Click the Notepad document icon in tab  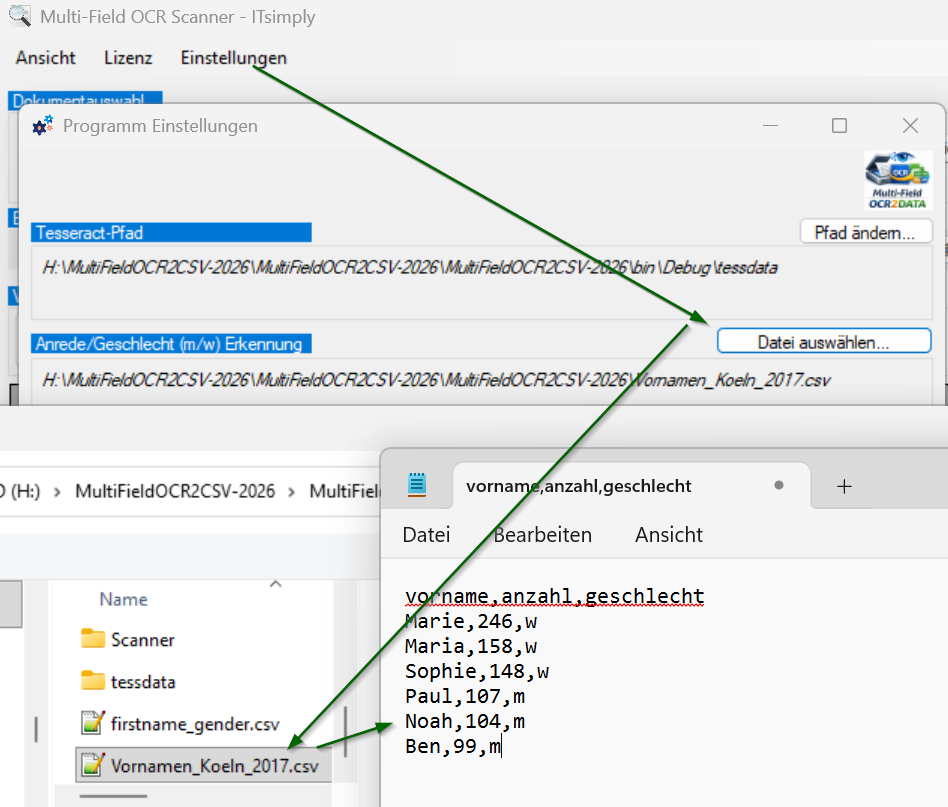417,486
